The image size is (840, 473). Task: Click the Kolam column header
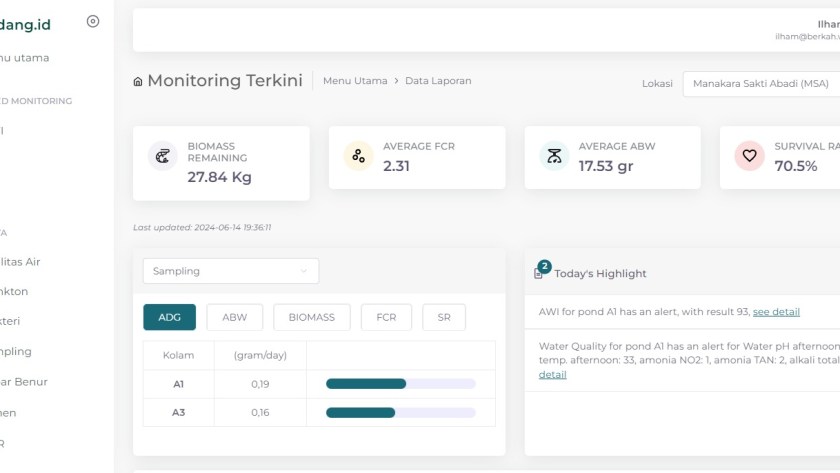pyautogui.click(x=178, y=355)
